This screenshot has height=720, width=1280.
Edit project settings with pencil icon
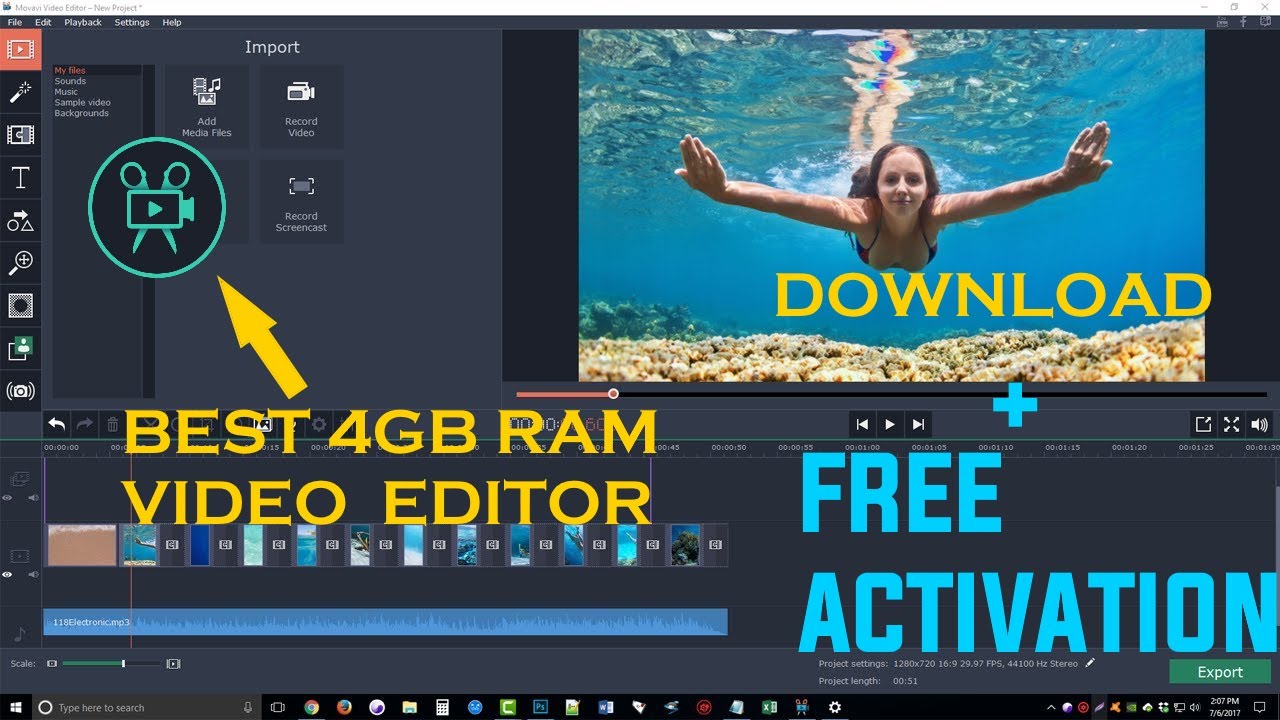point(1090,662)
